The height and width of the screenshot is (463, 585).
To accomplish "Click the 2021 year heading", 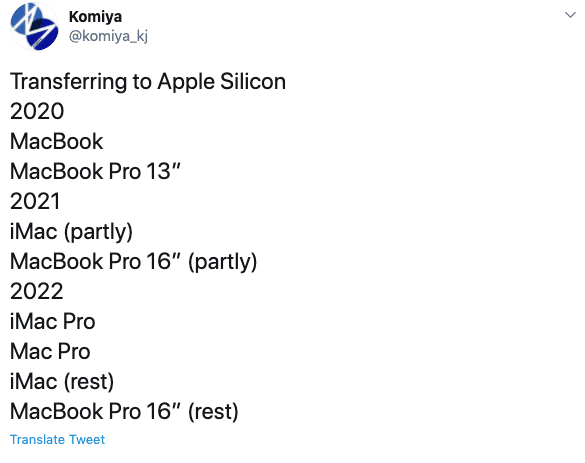I will point(35,201).
